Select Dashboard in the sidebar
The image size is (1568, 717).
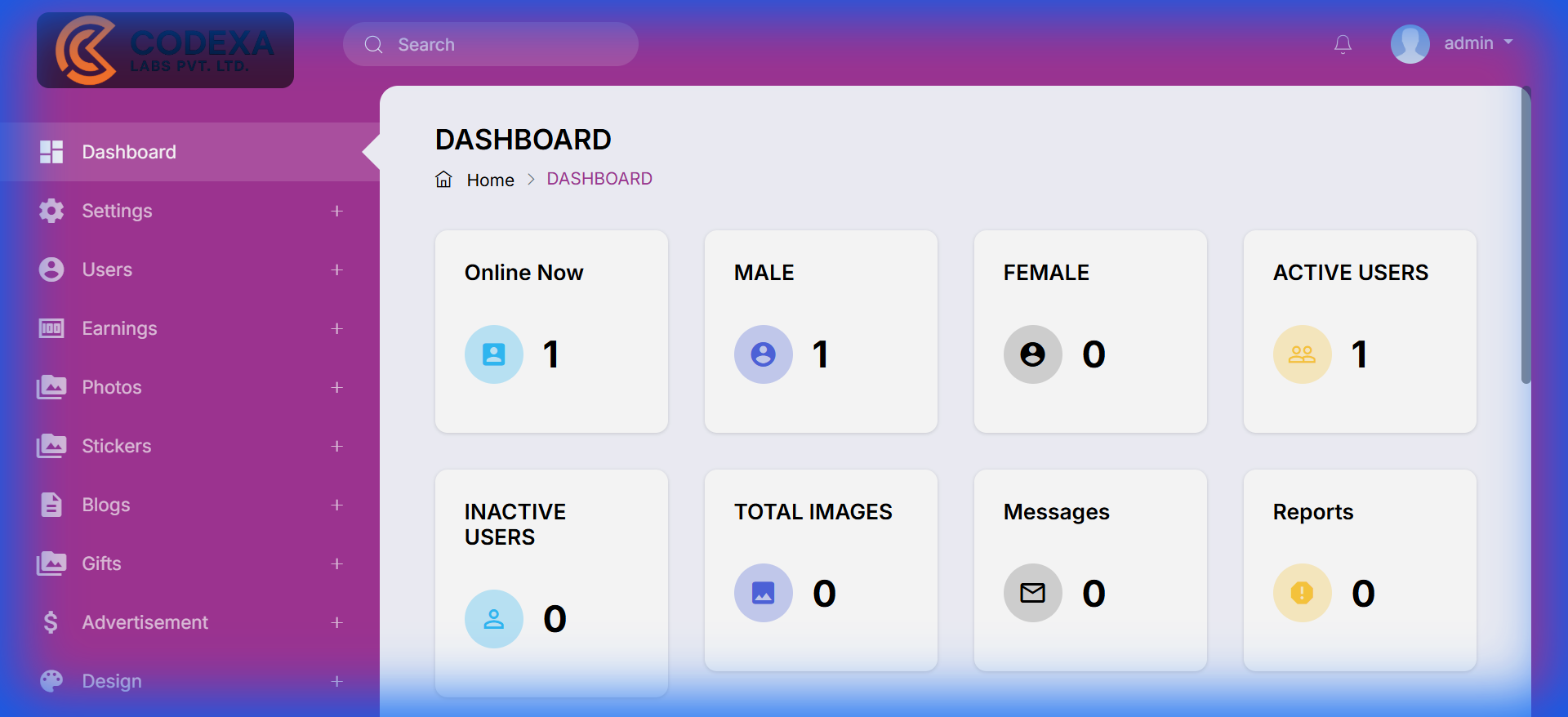(x=129, y=152)
